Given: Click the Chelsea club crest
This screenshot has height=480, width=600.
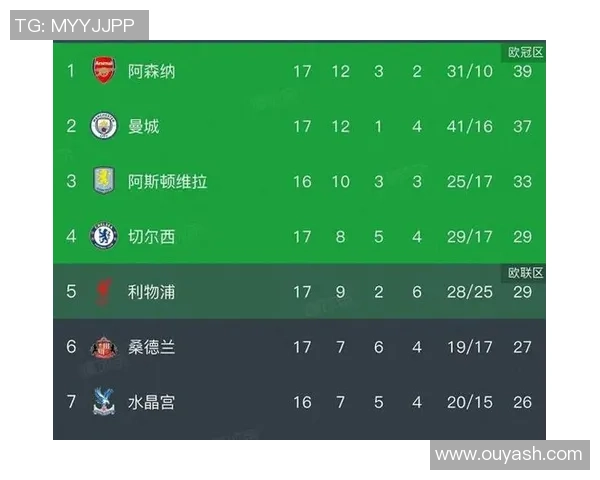Looking at the screenshot, I should (104, 236).
